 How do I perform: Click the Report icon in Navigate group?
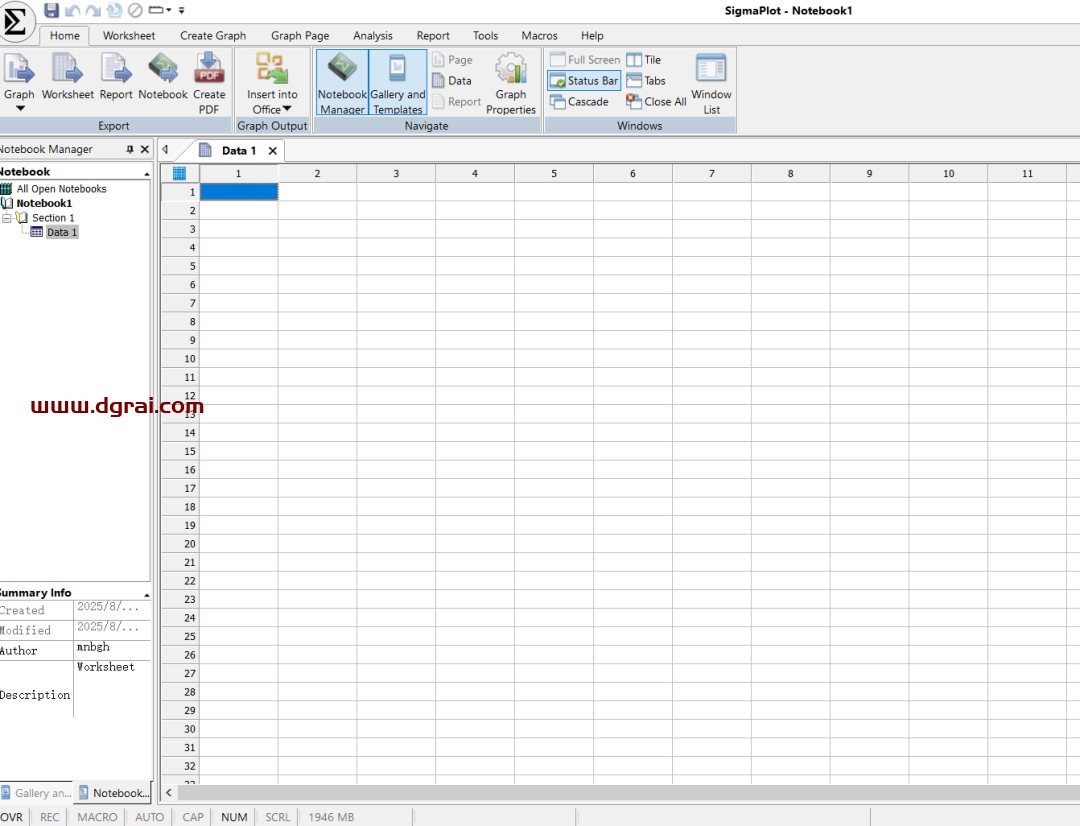tap(438, 102)
